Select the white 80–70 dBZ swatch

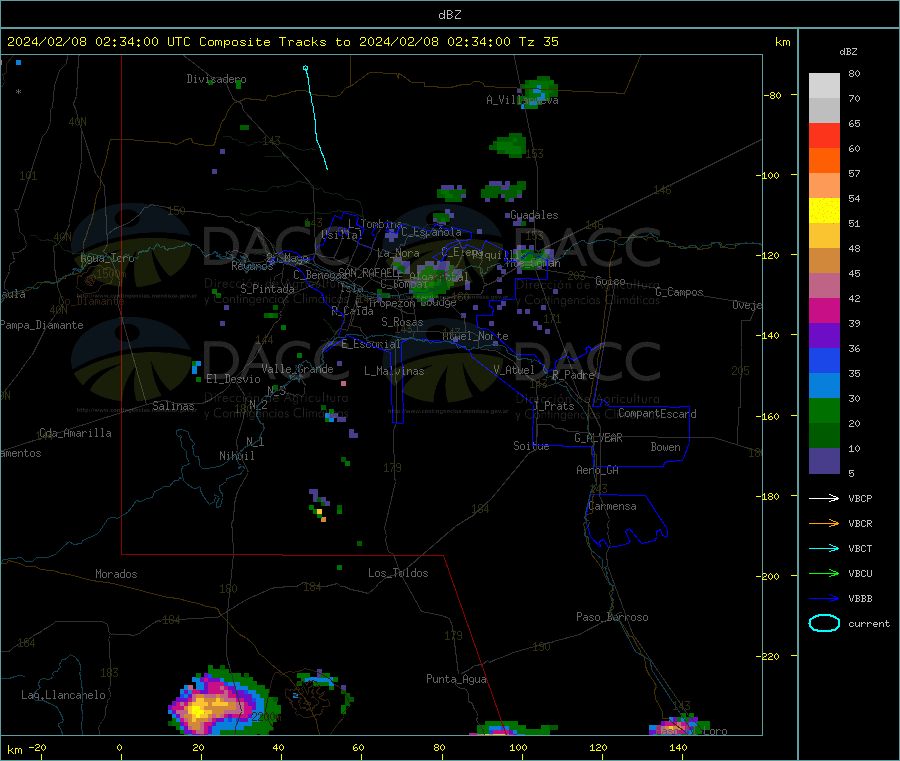point(824,86)
